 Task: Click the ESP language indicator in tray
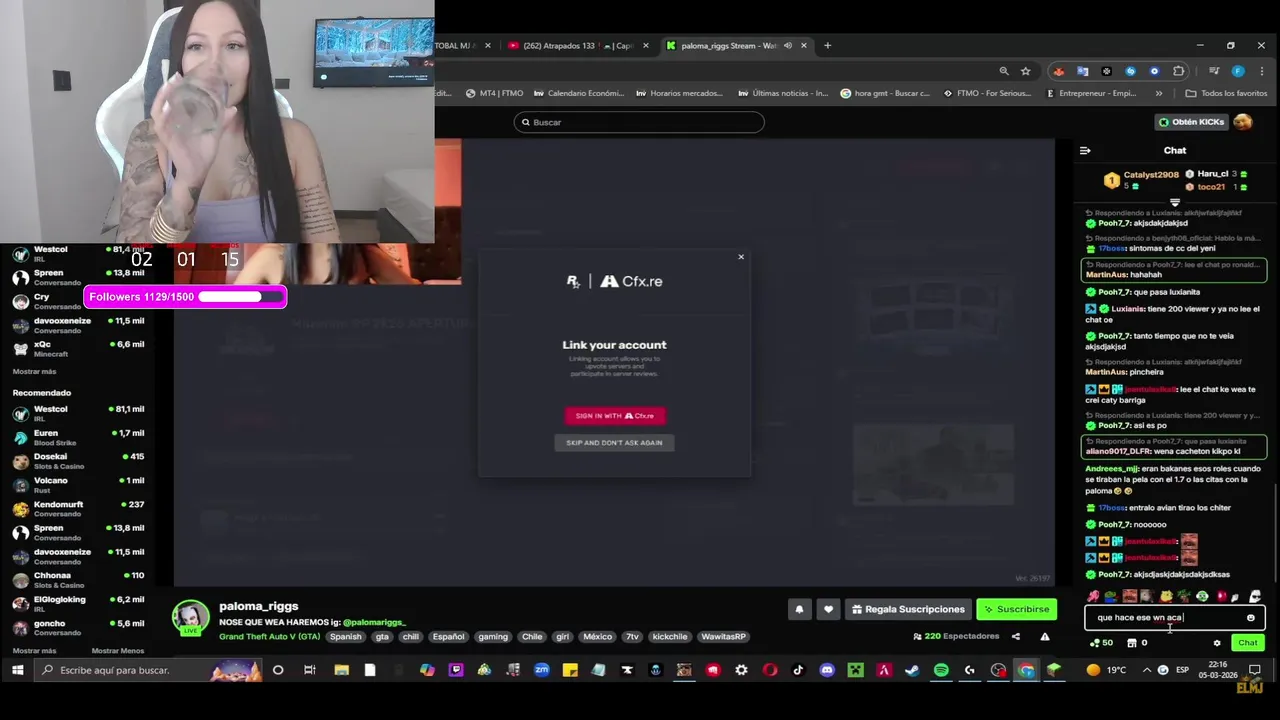point(1183,670)
